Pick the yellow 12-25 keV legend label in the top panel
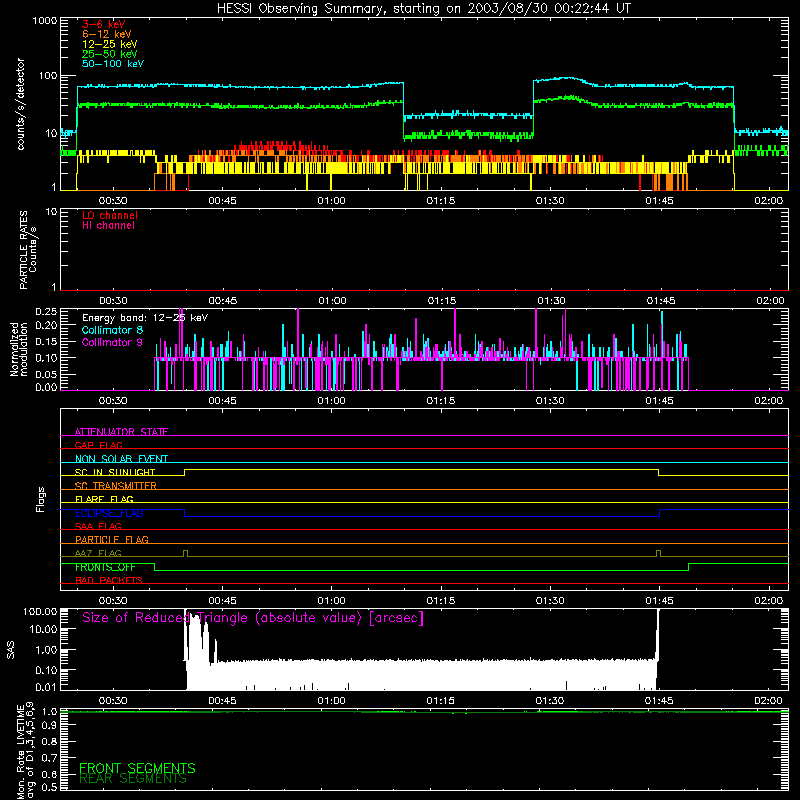The image size is (800, 800). (110, 44)
